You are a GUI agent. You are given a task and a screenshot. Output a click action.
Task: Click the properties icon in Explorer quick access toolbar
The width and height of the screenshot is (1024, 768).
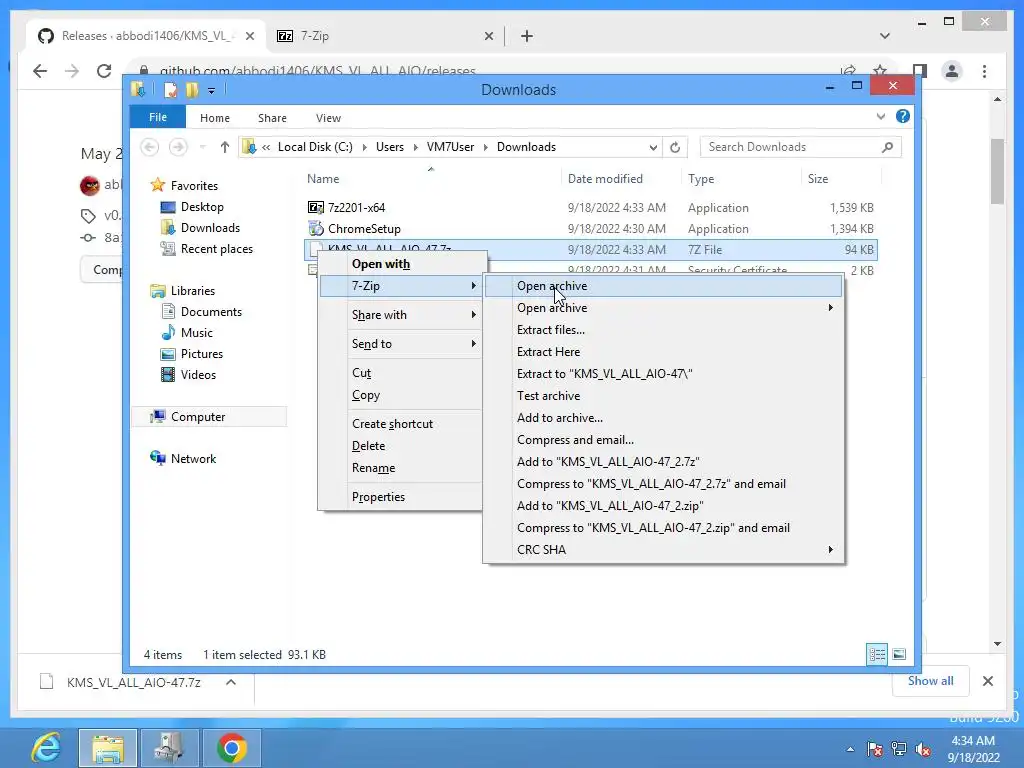[x=170, y=90]
